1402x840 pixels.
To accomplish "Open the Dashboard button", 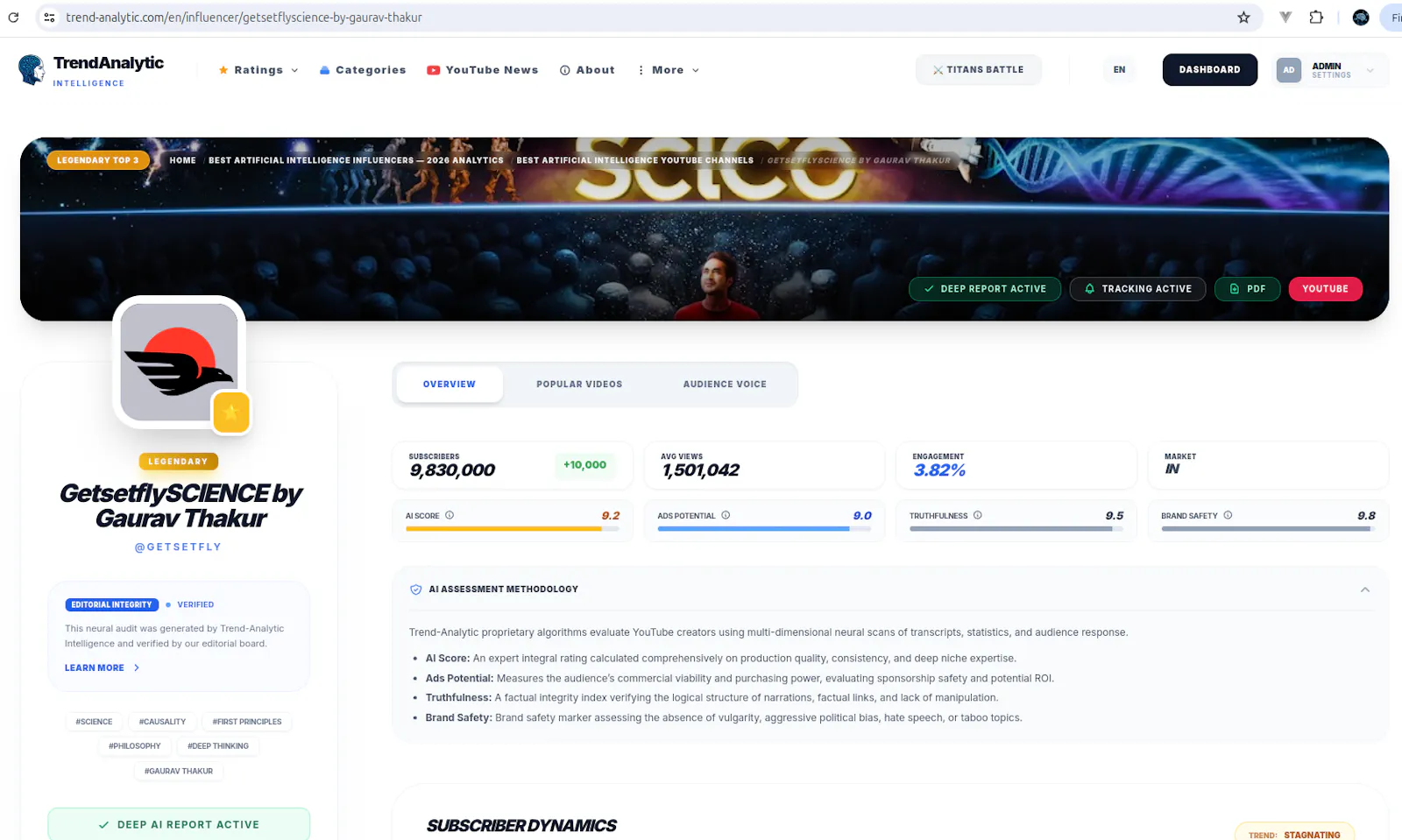I will pyautogui.click(x=1209, y=70).
